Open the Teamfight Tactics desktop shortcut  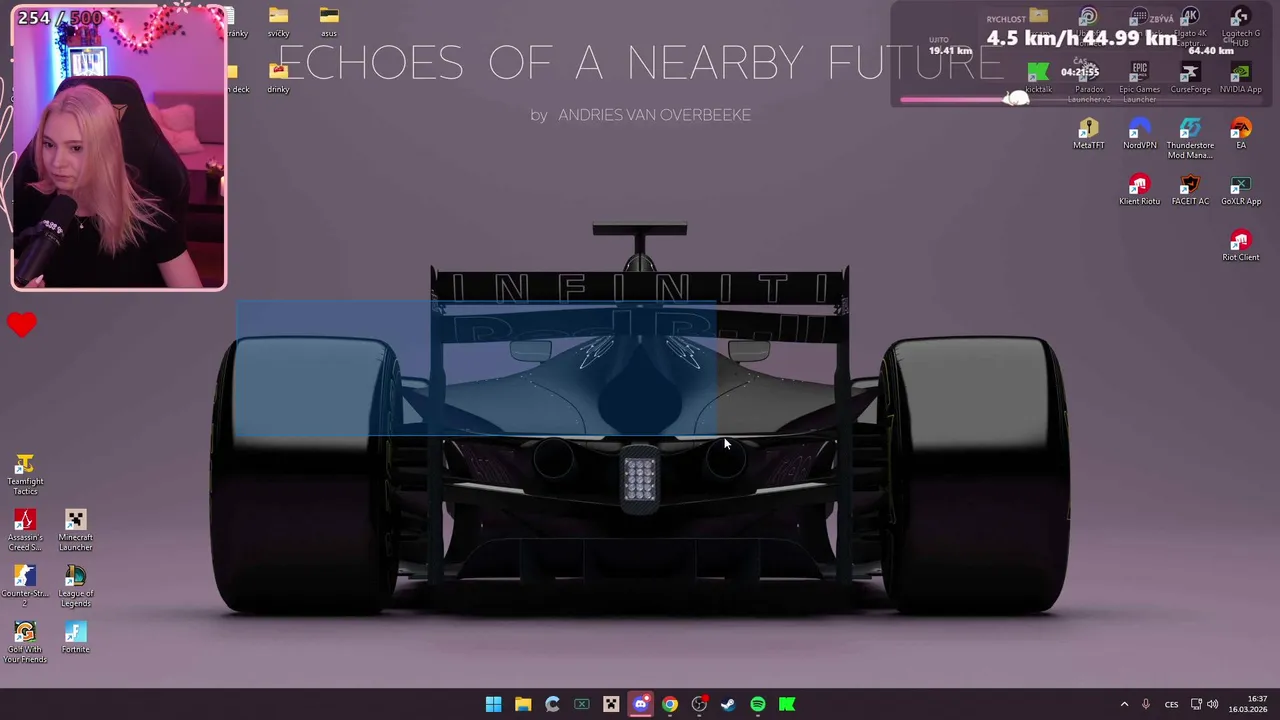25,475
